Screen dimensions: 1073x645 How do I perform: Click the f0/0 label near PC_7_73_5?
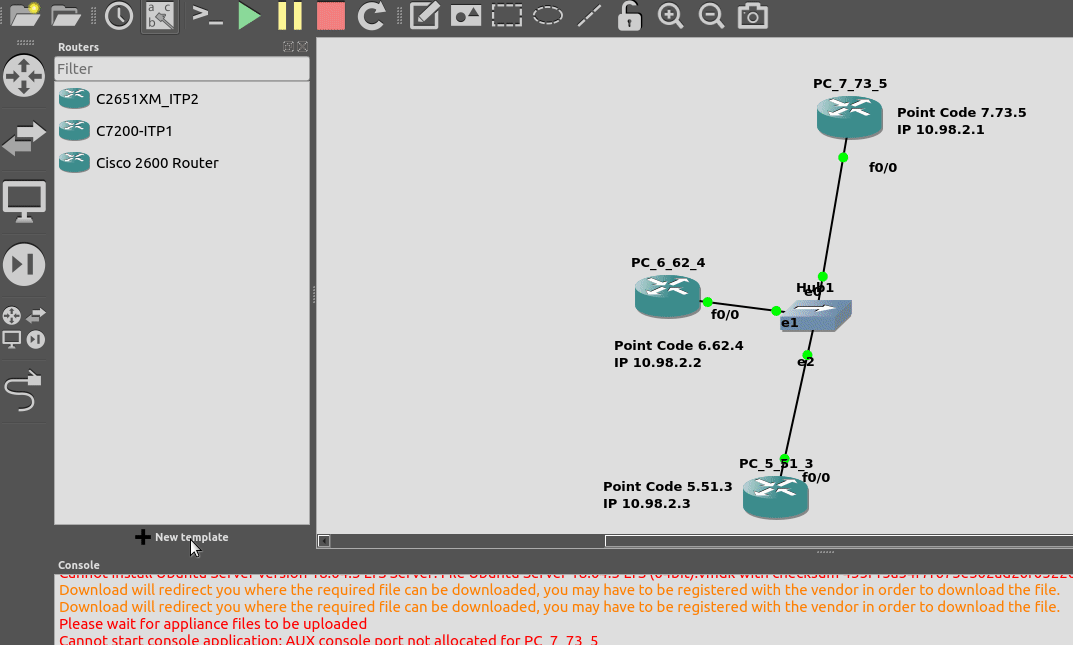point(883,168)
